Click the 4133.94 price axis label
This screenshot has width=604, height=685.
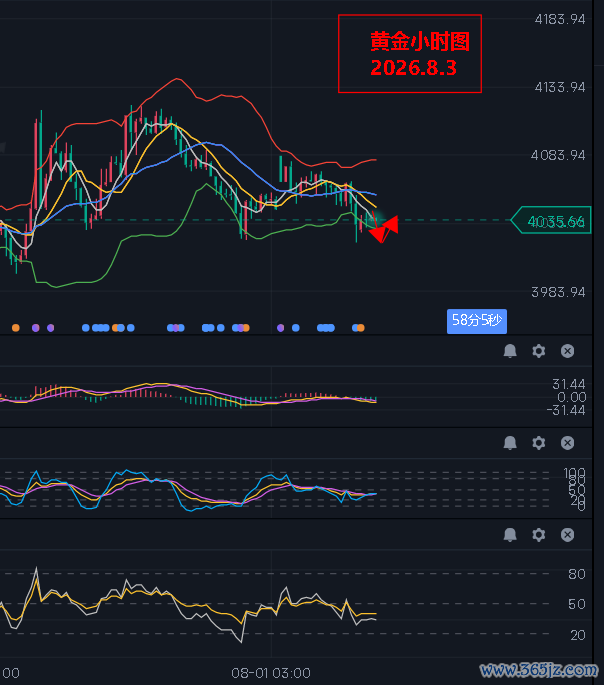[x=560, y=87]
